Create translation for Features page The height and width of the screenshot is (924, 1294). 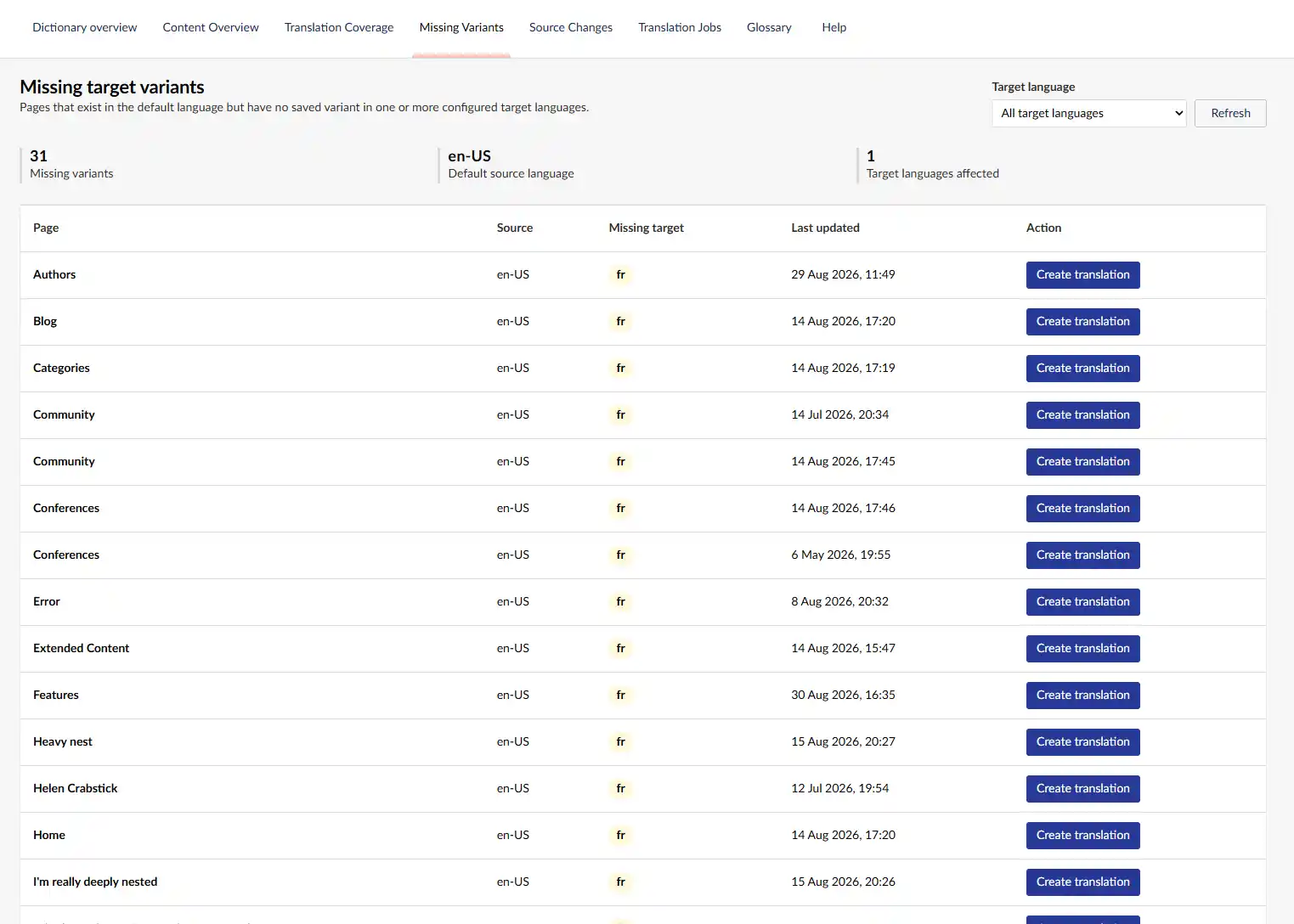1083,696
